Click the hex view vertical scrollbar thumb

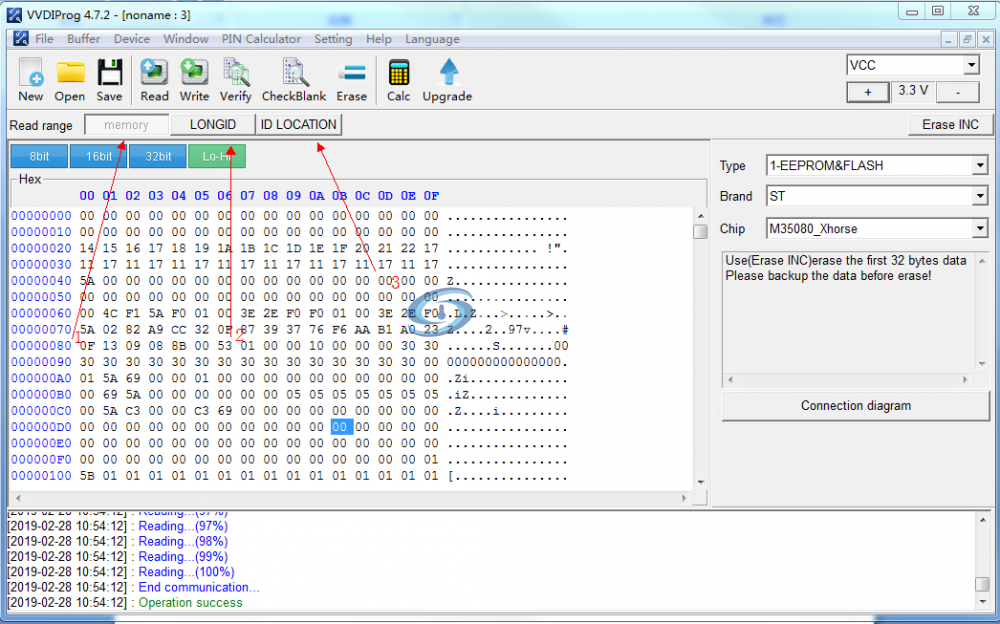pyautogui.click(x=700, y=232)
